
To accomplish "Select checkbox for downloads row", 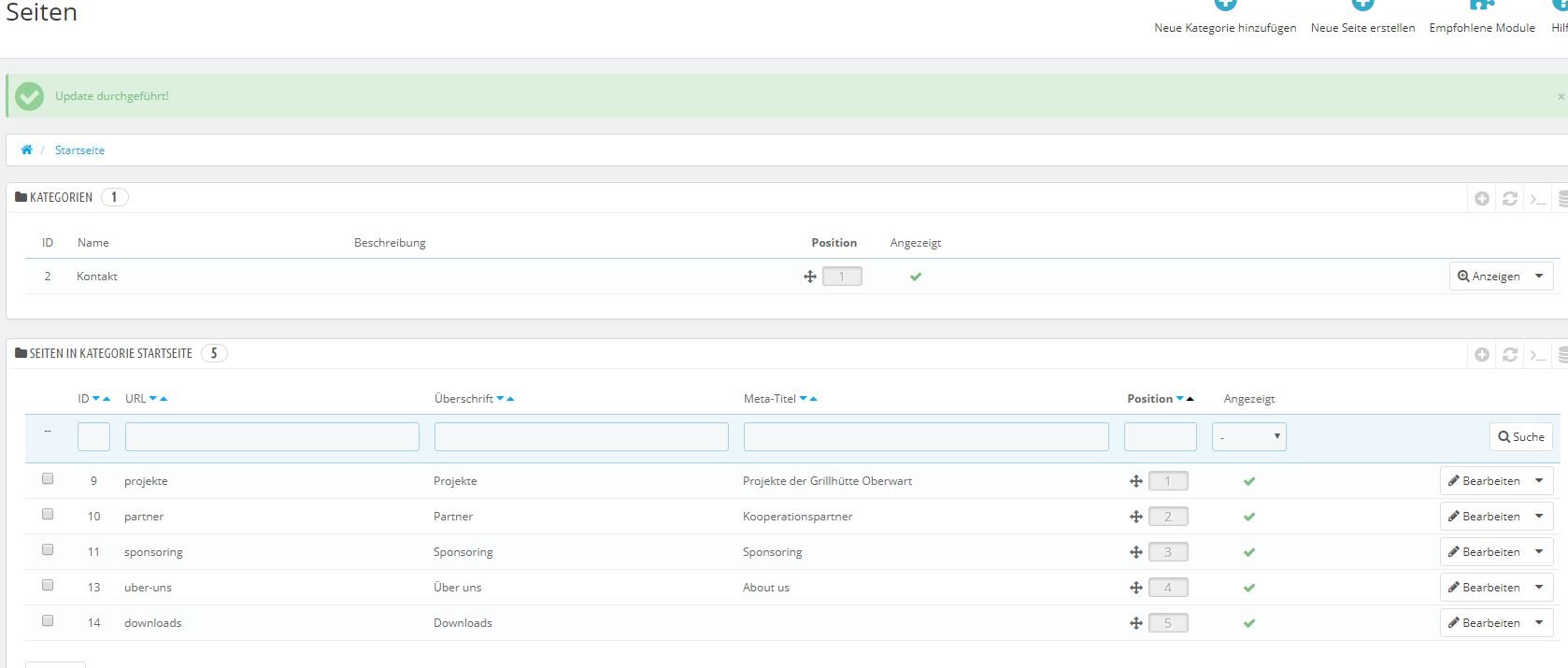I will [48, 620].
